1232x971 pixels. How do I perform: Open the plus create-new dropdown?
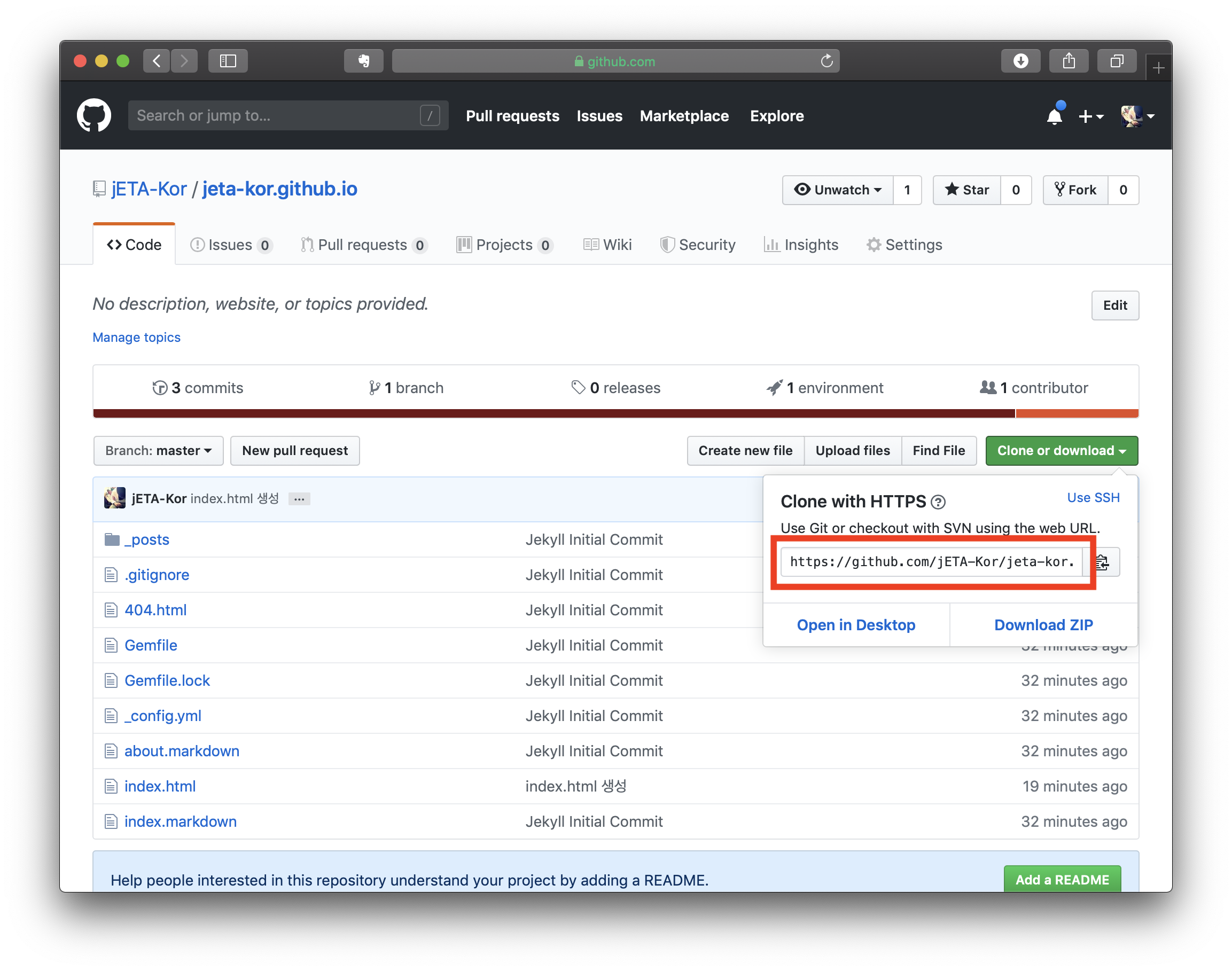[1090, 116]
